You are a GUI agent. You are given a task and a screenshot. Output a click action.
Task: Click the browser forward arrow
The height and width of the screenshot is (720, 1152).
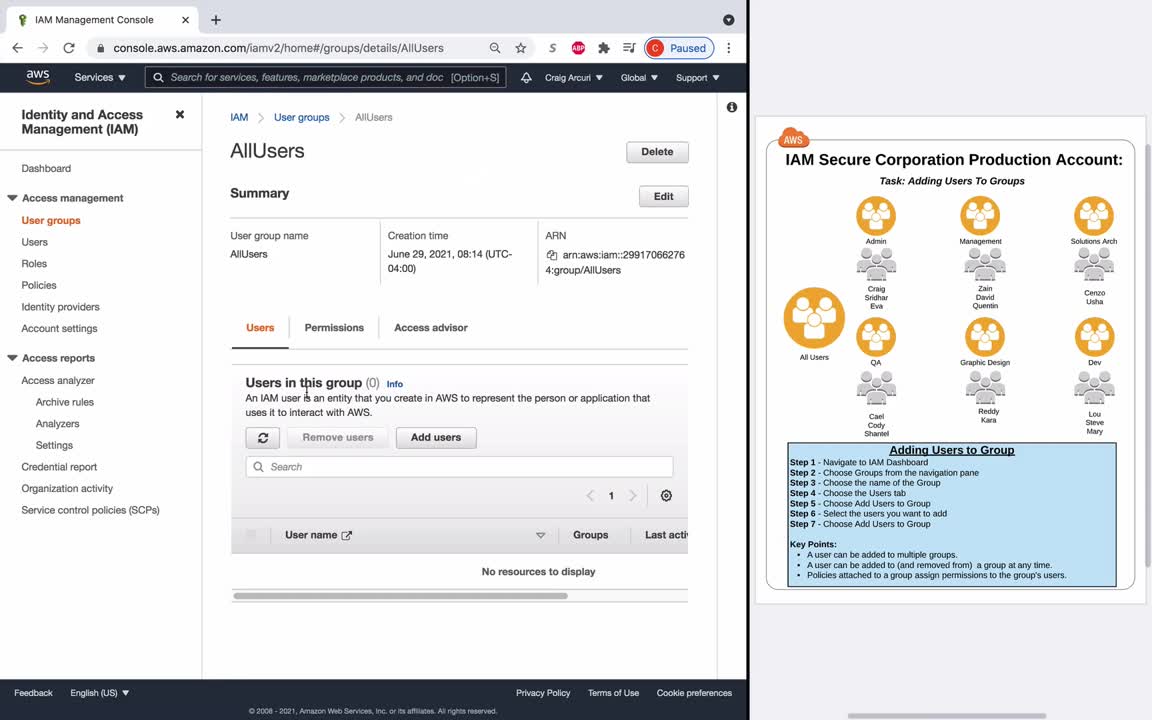[x=43, y=48]
